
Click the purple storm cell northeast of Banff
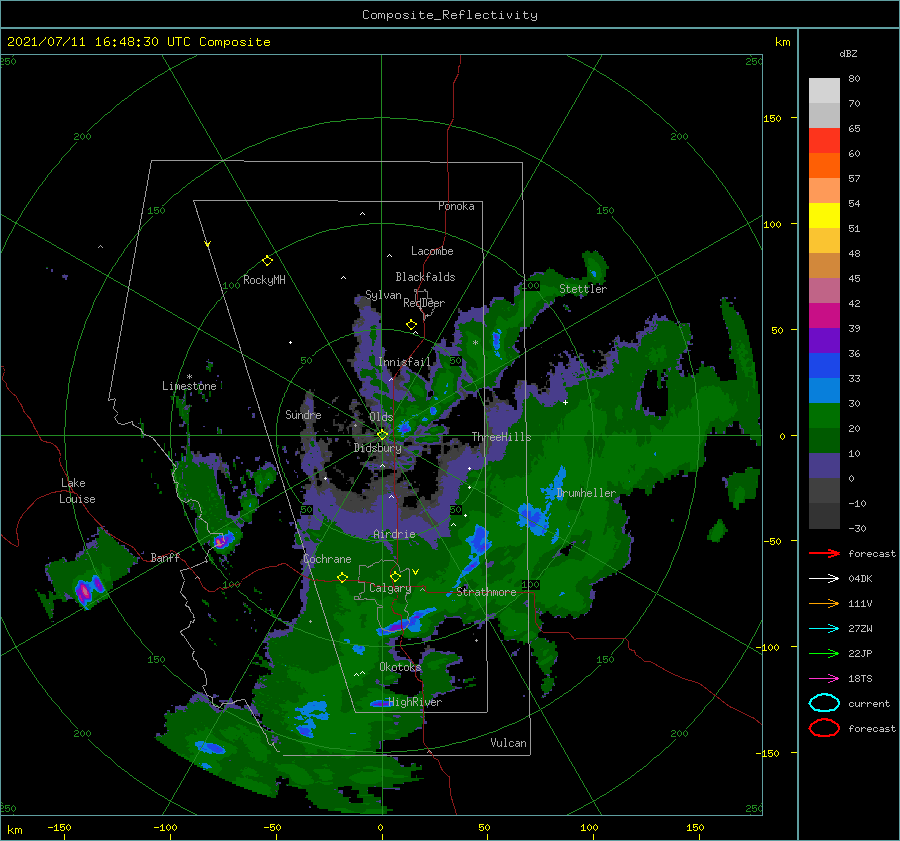(x=221, y=540)
